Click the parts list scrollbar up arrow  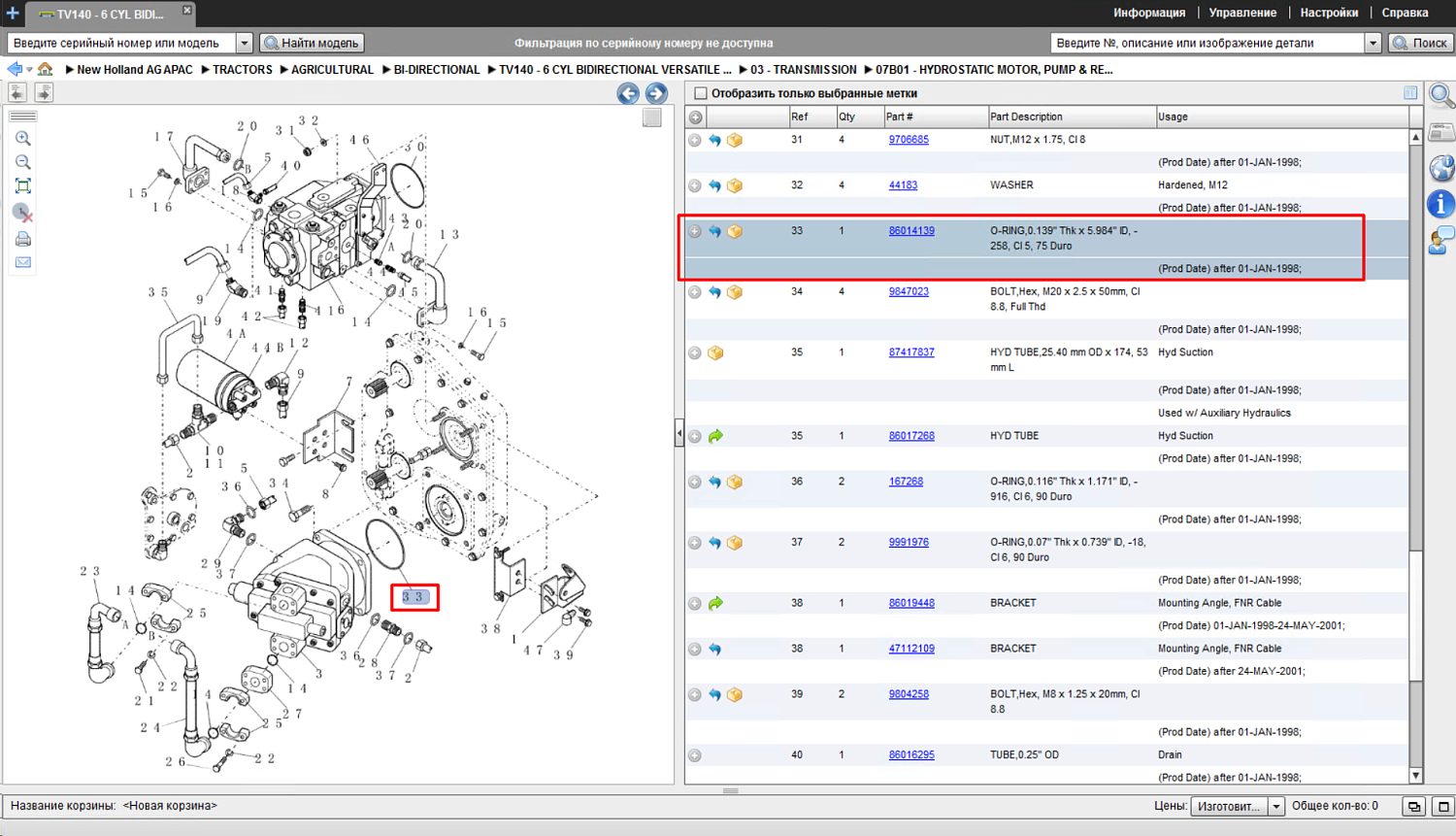point(1416,137)
